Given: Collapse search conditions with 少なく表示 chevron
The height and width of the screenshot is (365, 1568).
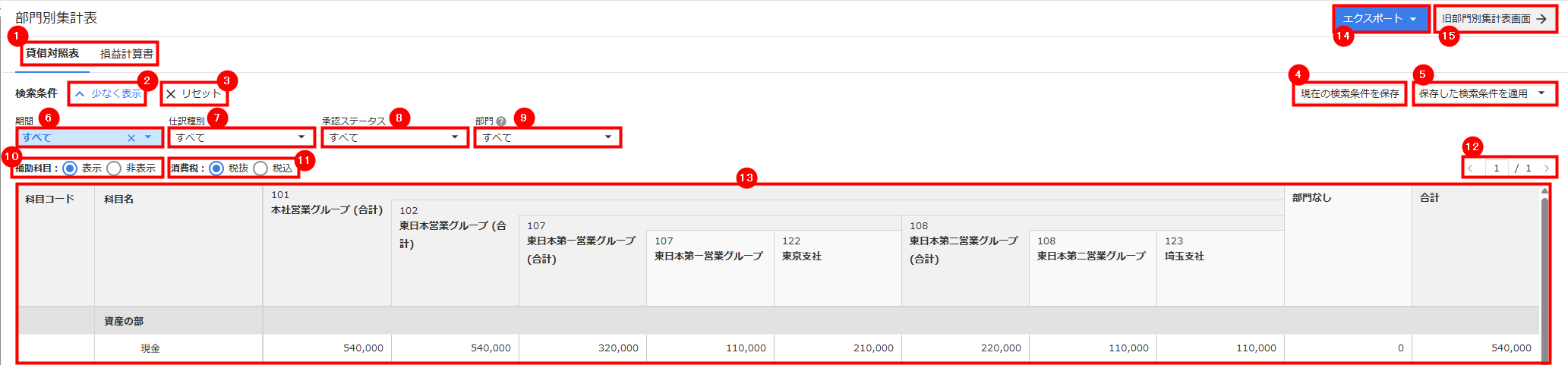Looking at the screenshot, I should 80,94.
